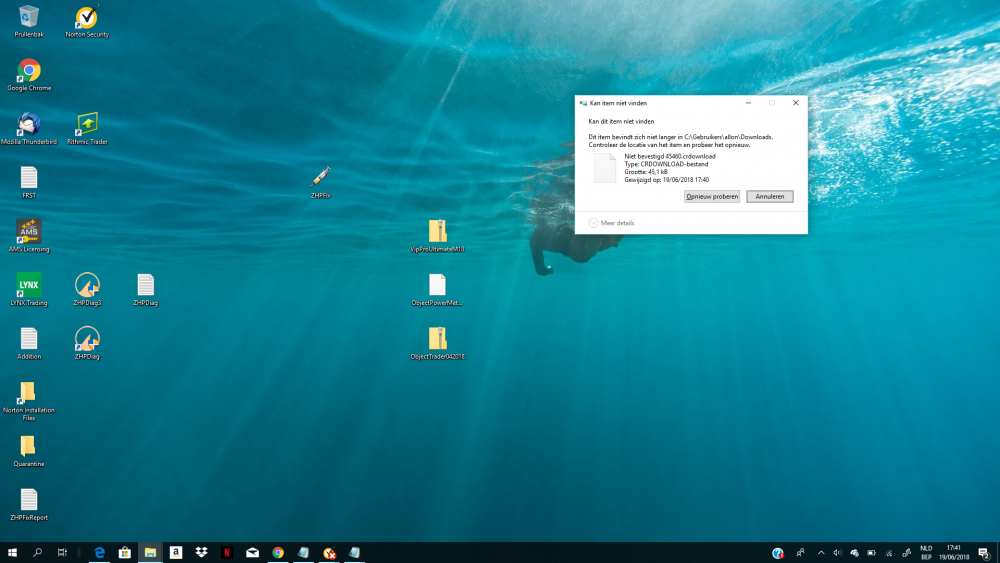Click the taskbar clock showing 17:41

[954, 552]
